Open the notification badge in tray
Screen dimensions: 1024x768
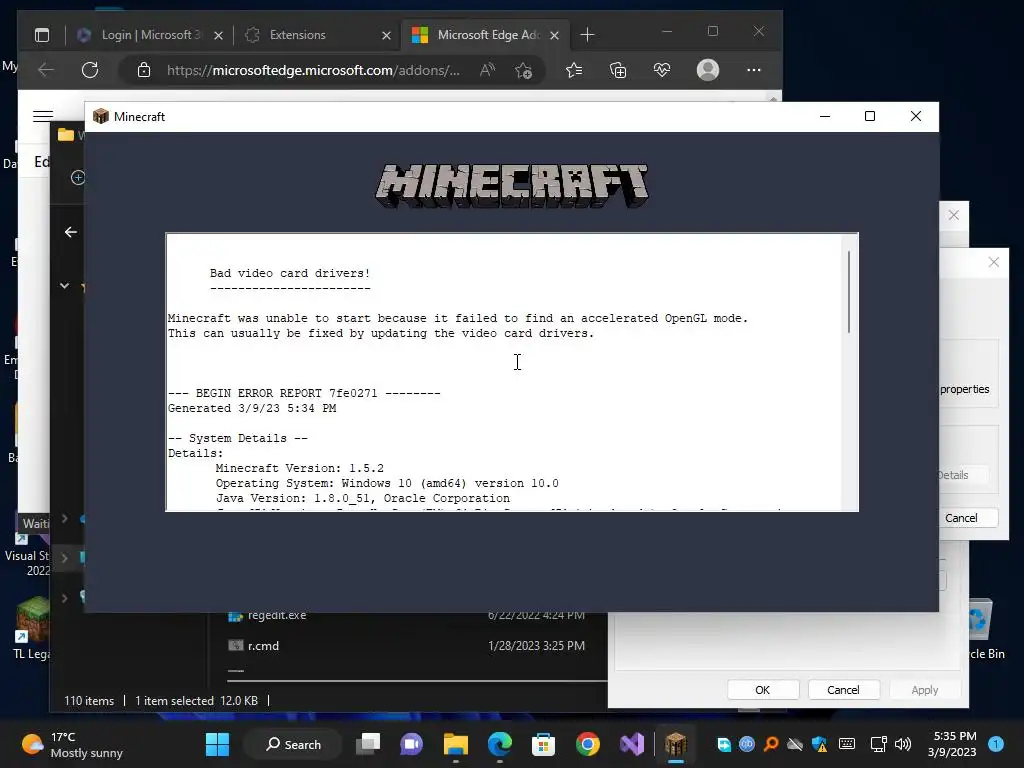click(x=996, y=744)
